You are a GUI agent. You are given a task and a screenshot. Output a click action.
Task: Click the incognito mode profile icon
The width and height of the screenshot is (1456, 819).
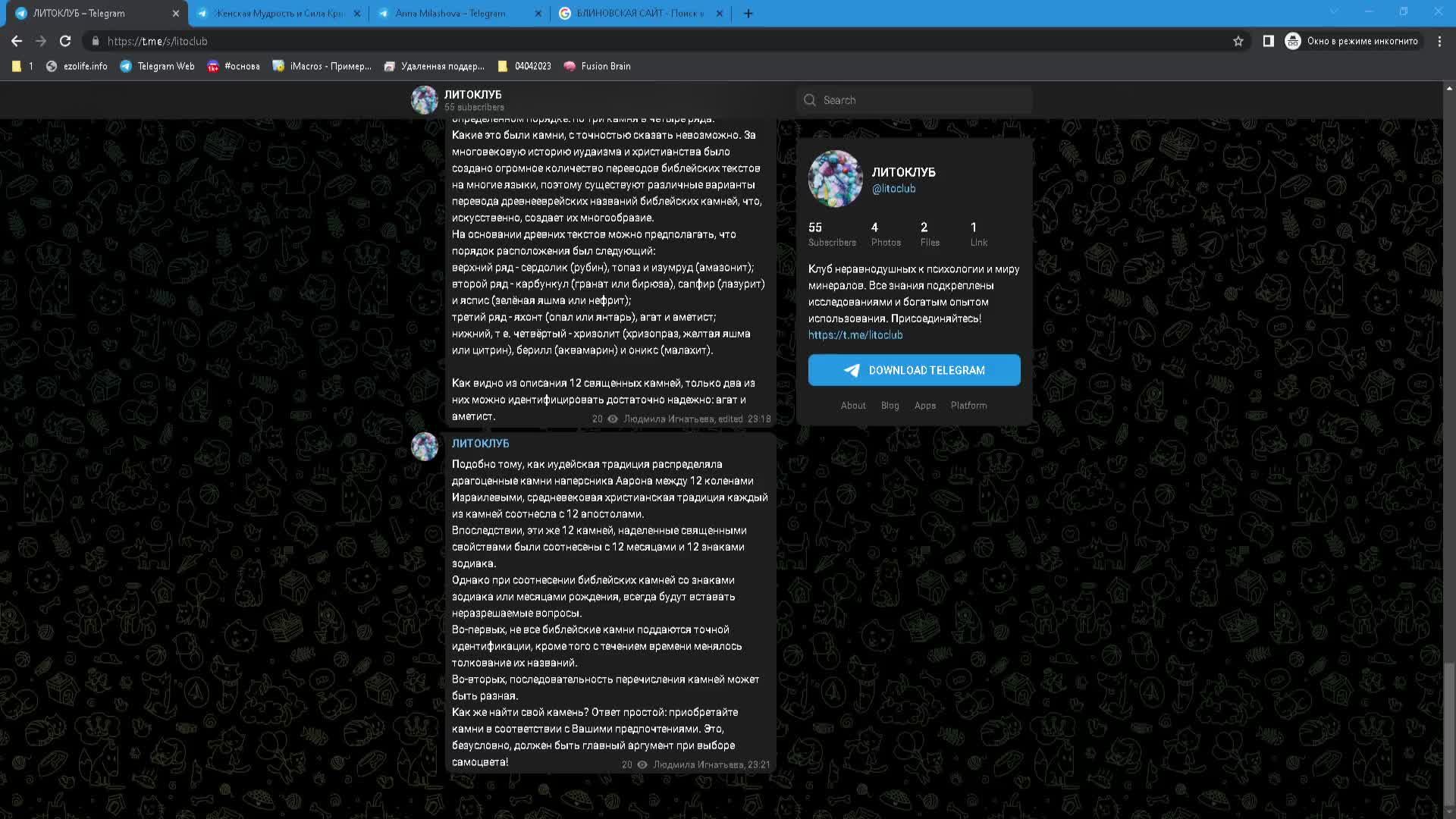click(1293, 41)
